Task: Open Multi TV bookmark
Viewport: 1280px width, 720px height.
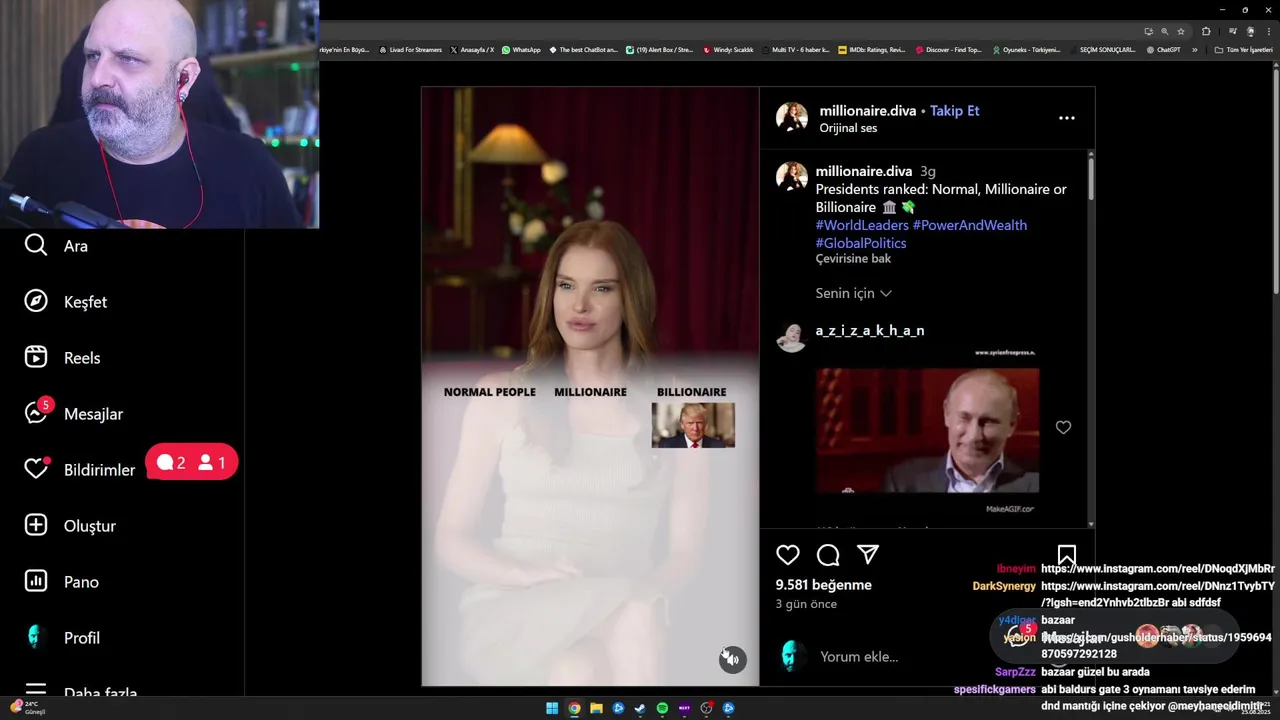Action: (x=795, y=50)
